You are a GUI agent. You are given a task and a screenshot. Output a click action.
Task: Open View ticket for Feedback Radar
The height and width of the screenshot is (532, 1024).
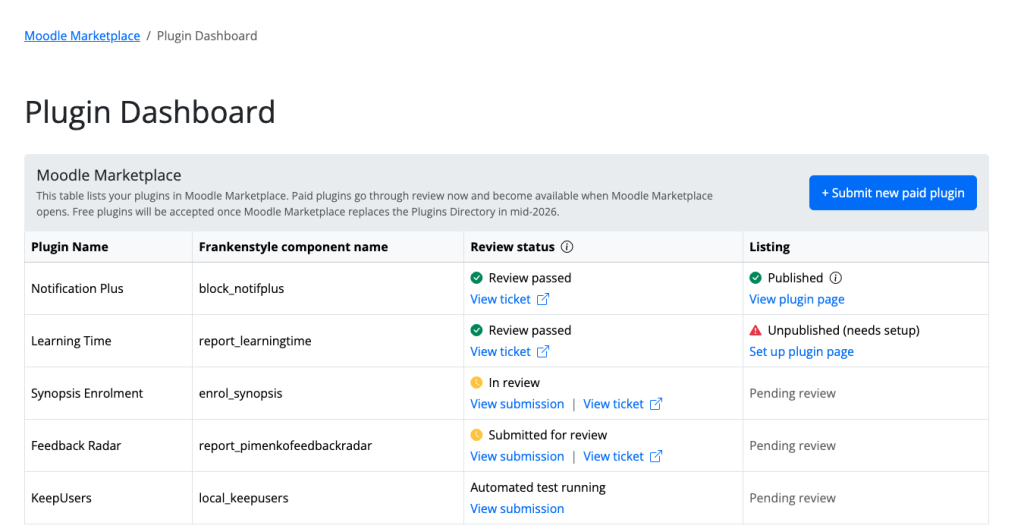613,456
